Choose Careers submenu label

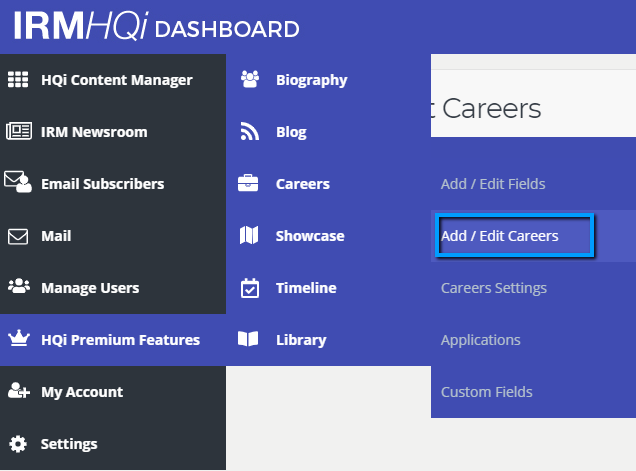303,184
